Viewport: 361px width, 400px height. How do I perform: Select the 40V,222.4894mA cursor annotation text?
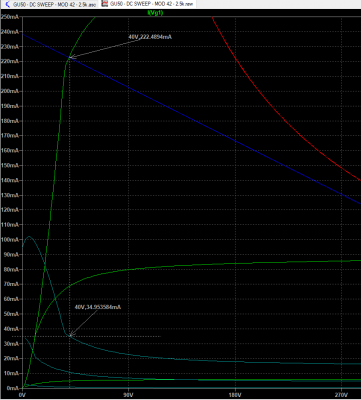pos(150,37)
